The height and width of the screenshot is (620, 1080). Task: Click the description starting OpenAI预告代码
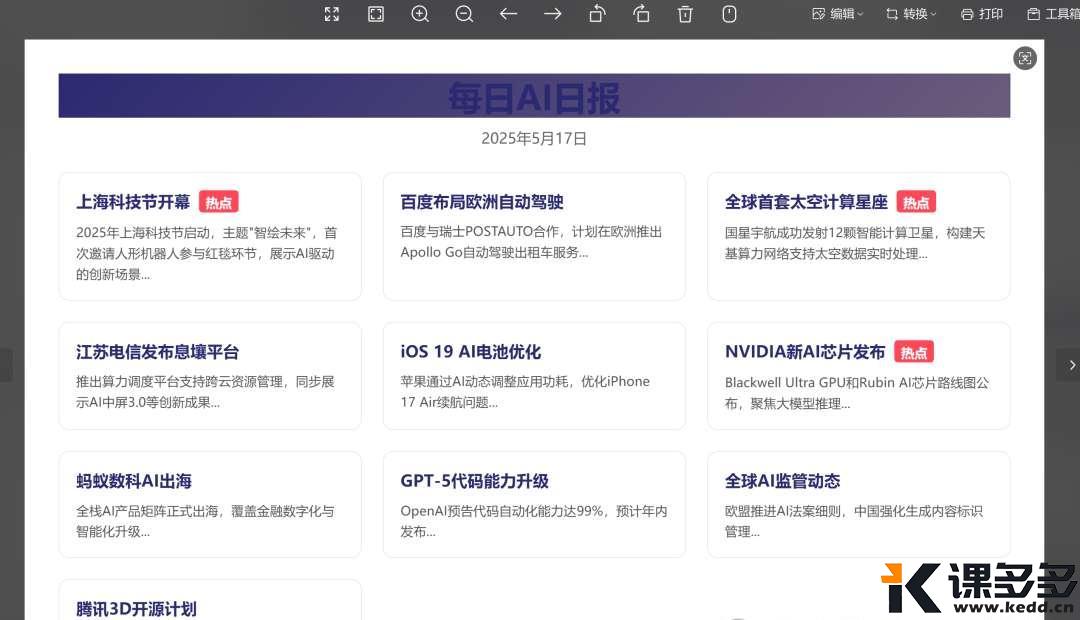(534, 521)
